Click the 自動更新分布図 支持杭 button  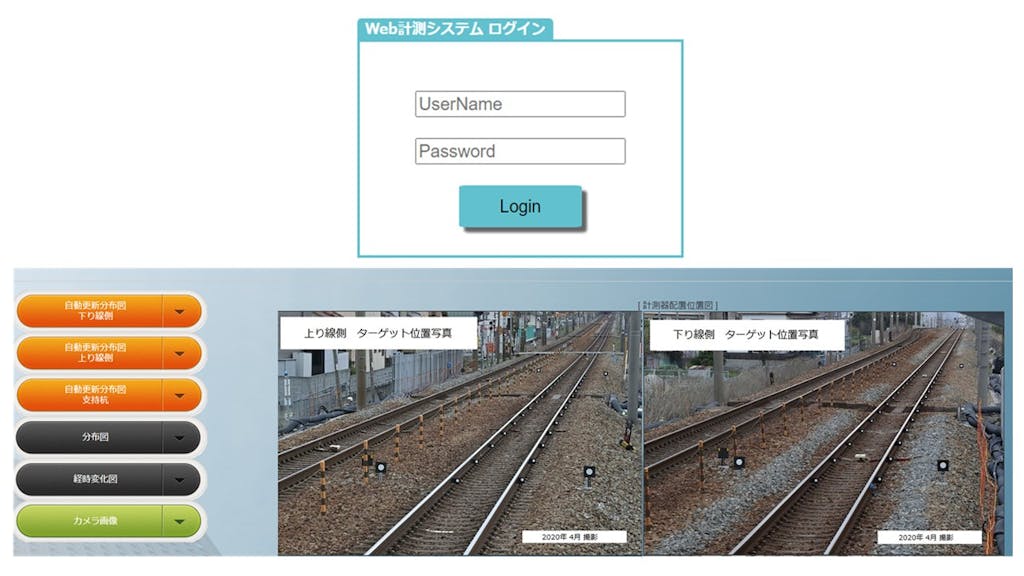click(91, 395)
